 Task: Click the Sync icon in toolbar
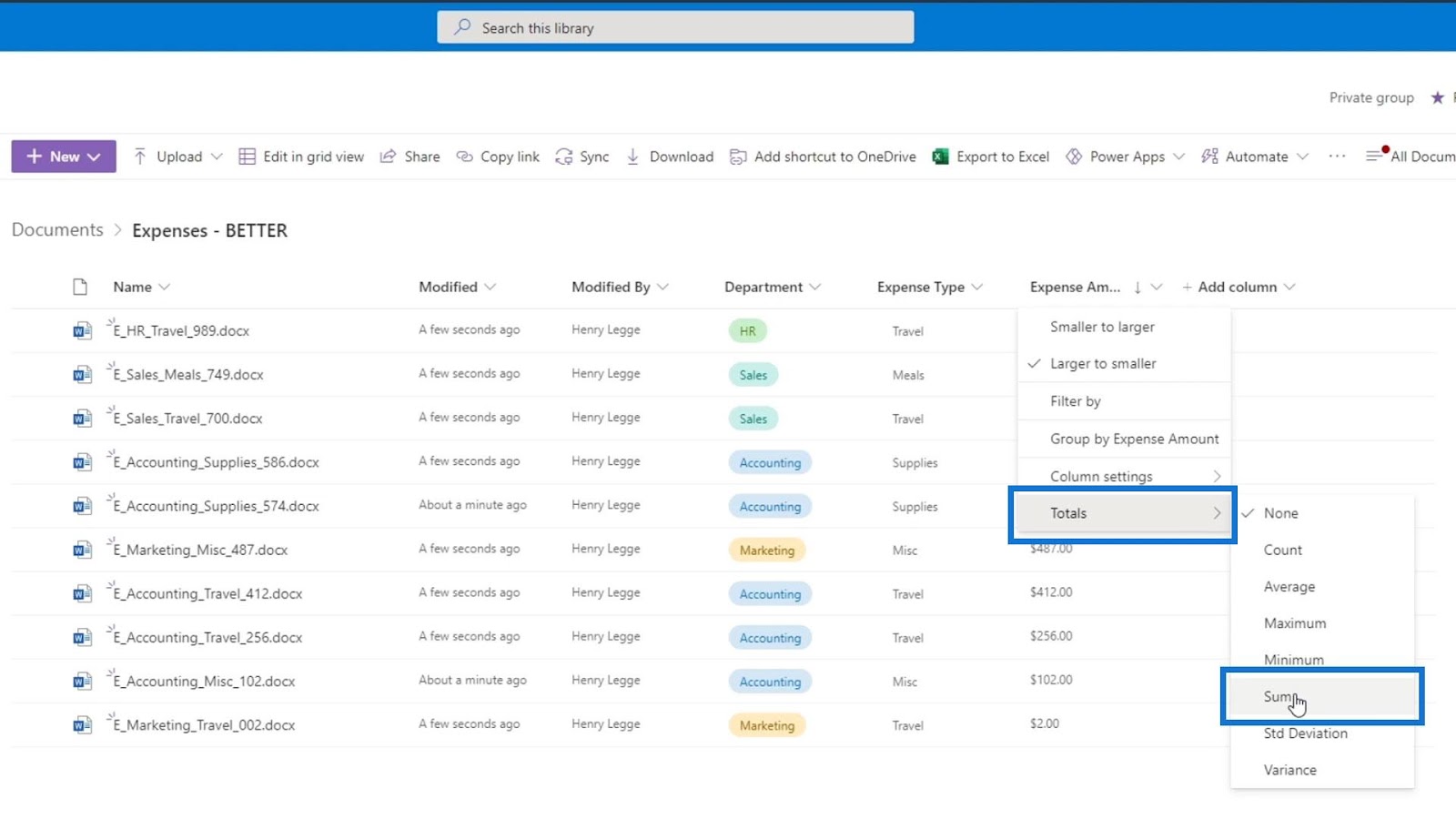tap(564, 157)
